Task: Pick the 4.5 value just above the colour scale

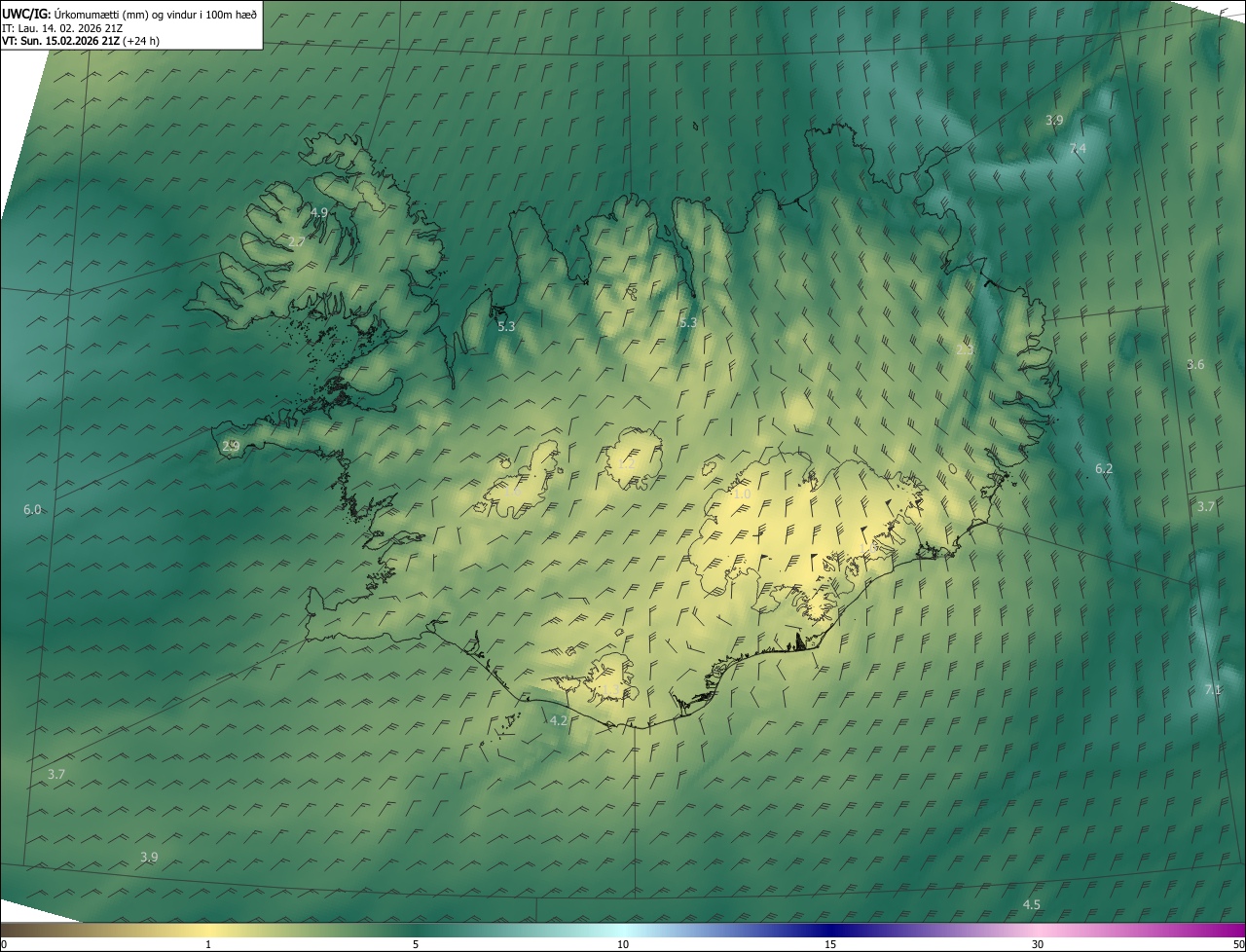Action: click(x=1031, y=904)
